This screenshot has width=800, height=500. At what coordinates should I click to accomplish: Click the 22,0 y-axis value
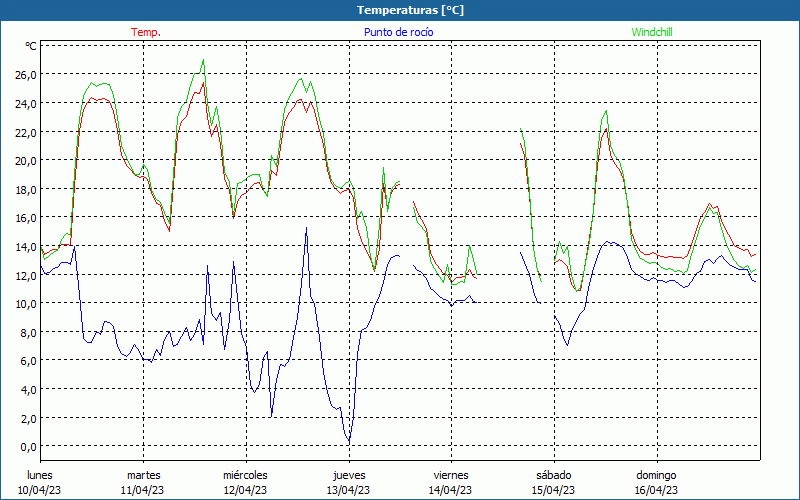pyautogui.click(x=26, y=132)
